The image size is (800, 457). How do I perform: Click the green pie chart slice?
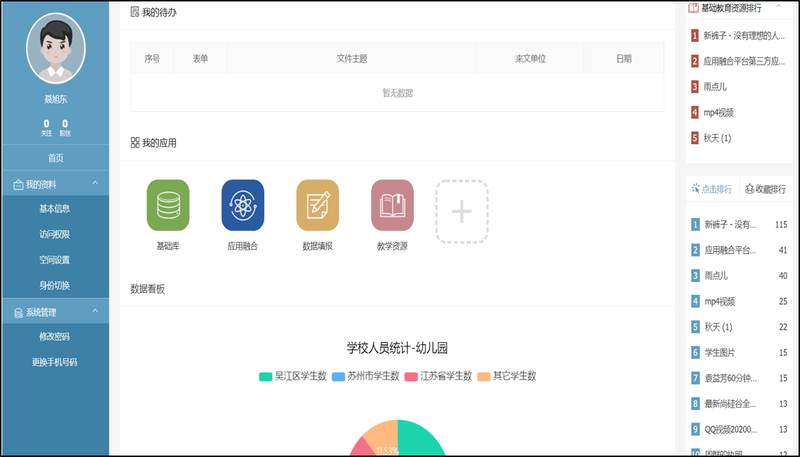click(x=421, y=439)
